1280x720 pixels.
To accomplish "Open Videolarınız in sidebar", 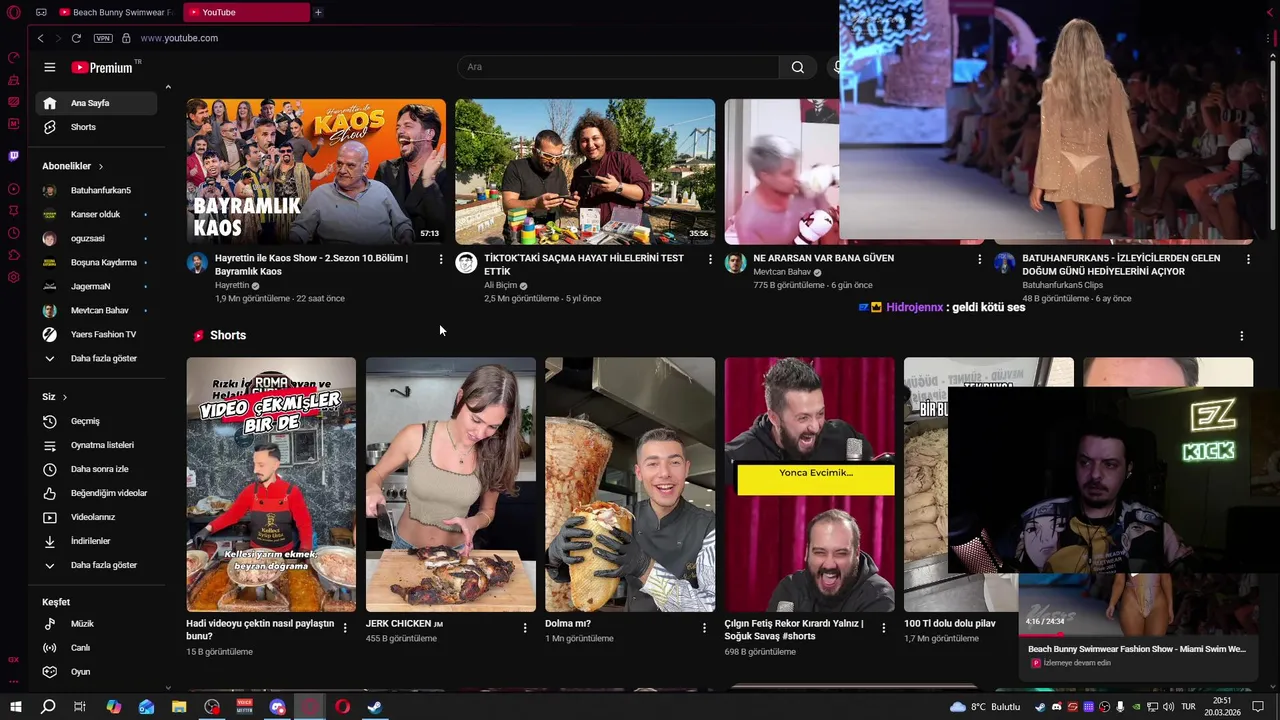I will [96, 517].
